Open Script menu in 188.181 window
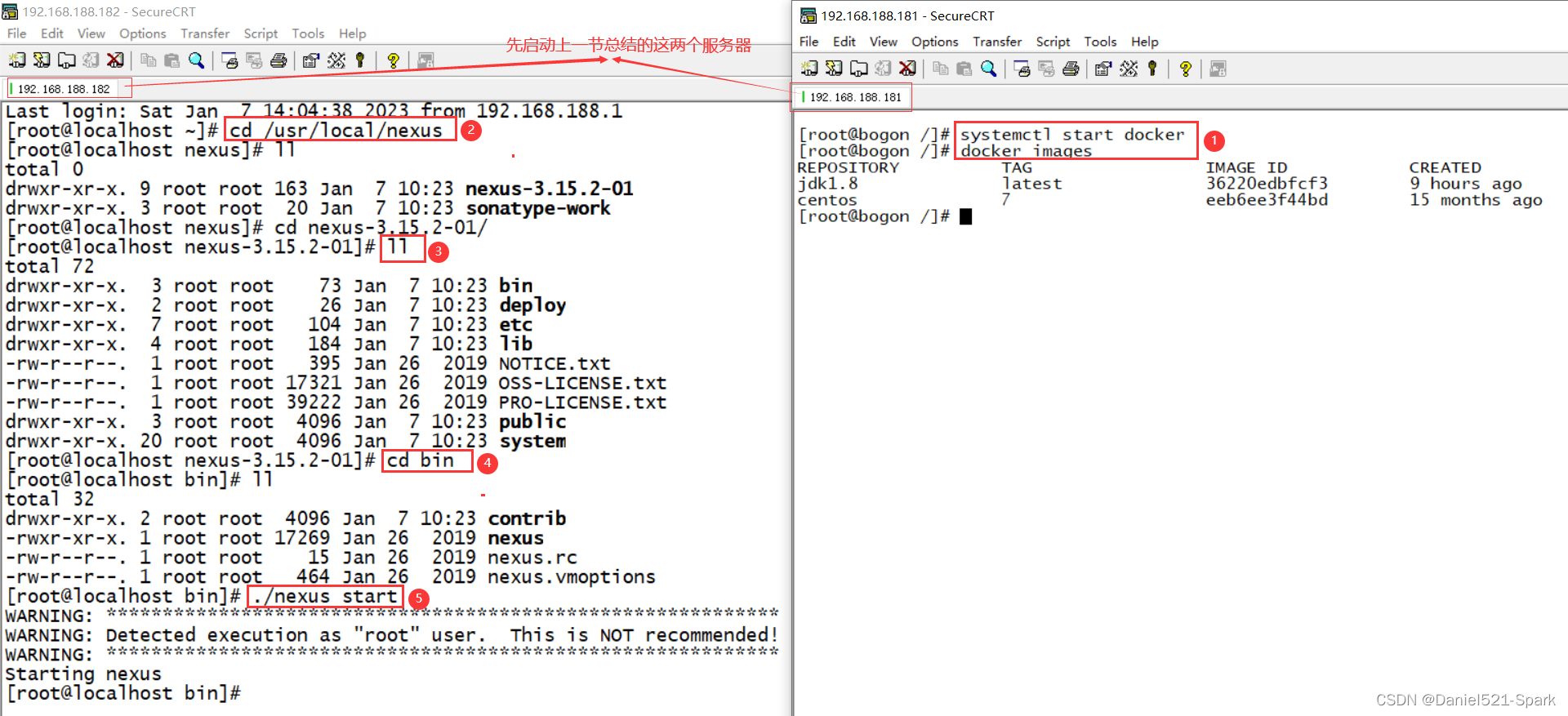The width and height of the screenshot is (1568, 716). click(1053, 42)
